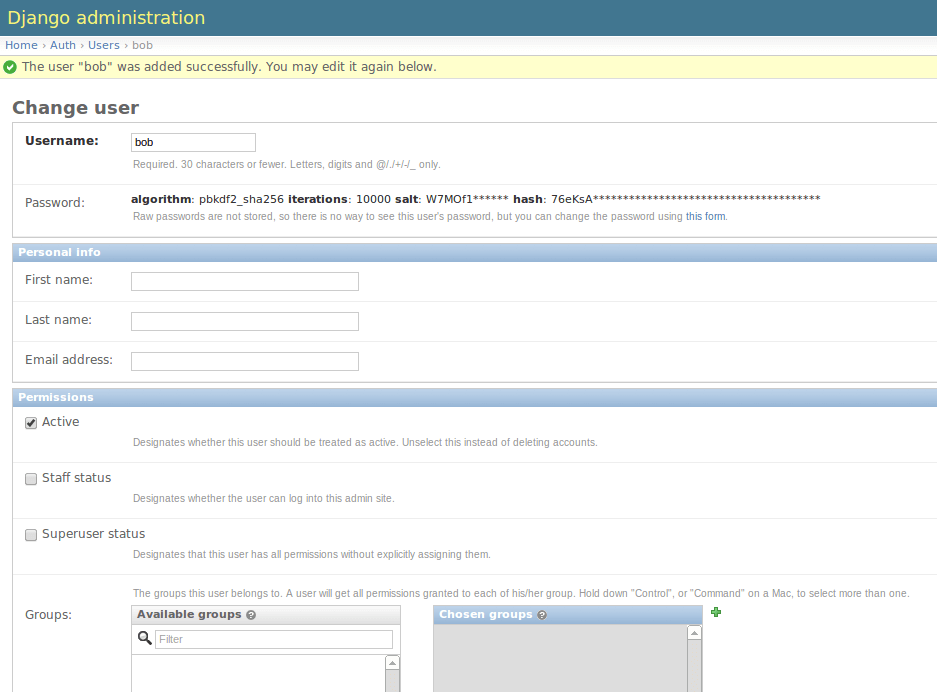Screen dimensions: 937x692
Task: Click the Chosen groups help question icon
Action: coord(542,615)
